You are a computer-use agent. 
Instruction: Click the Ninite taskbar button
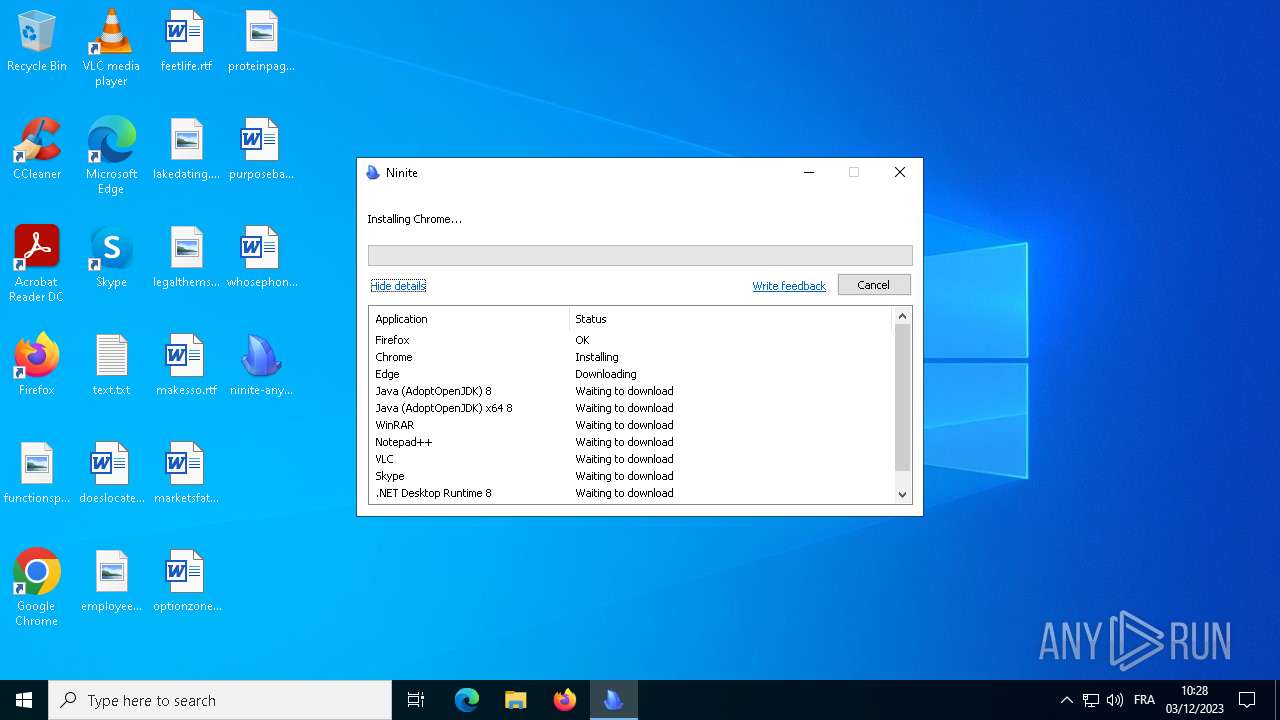click(x=614, y=700)
